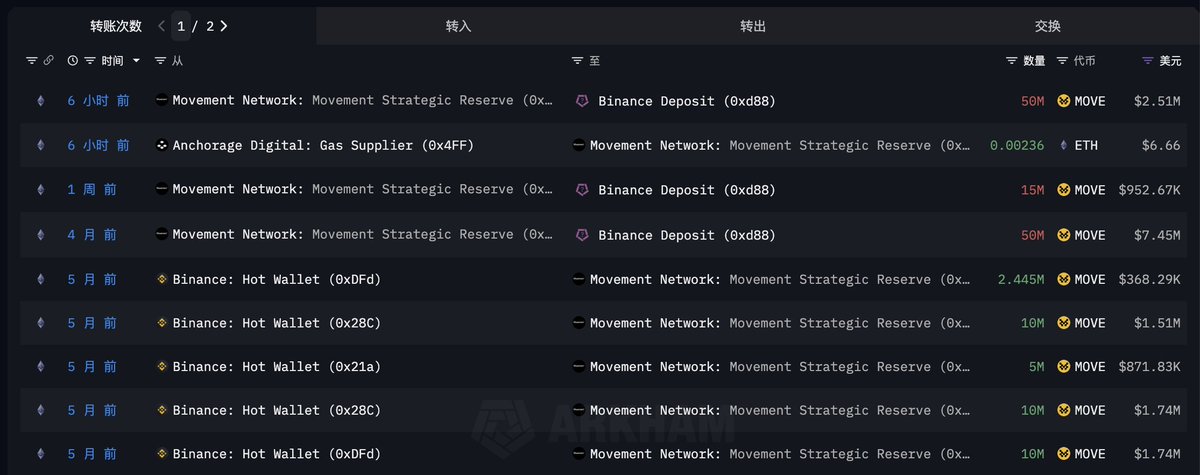Expand the 时间 sort dropdown arrow
The width and height of the screenshot is (1200, 475).
click(x=136, y=61)
